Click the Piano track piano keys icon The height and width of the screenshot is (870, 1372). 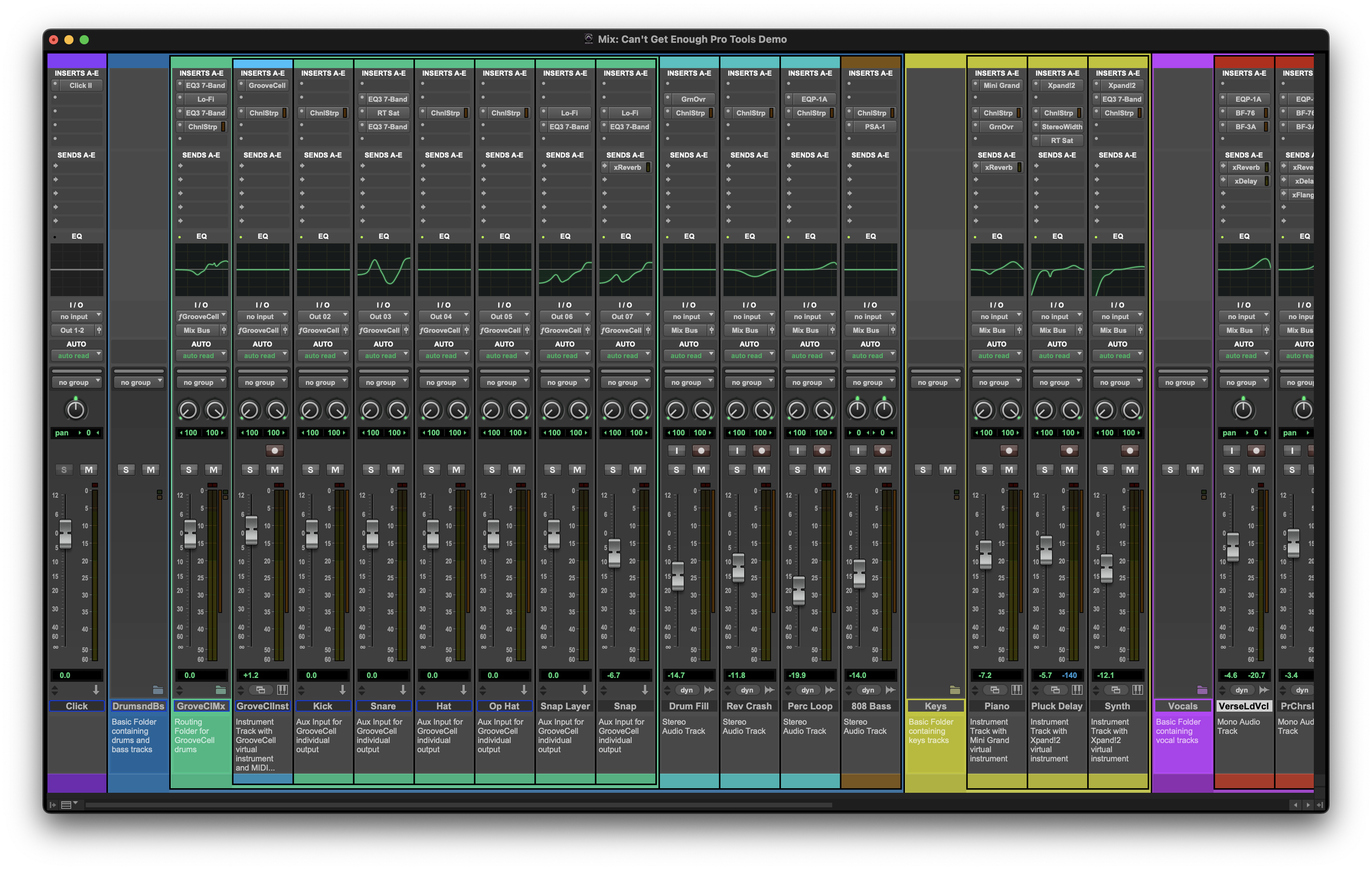click(x=1016, y=690)
